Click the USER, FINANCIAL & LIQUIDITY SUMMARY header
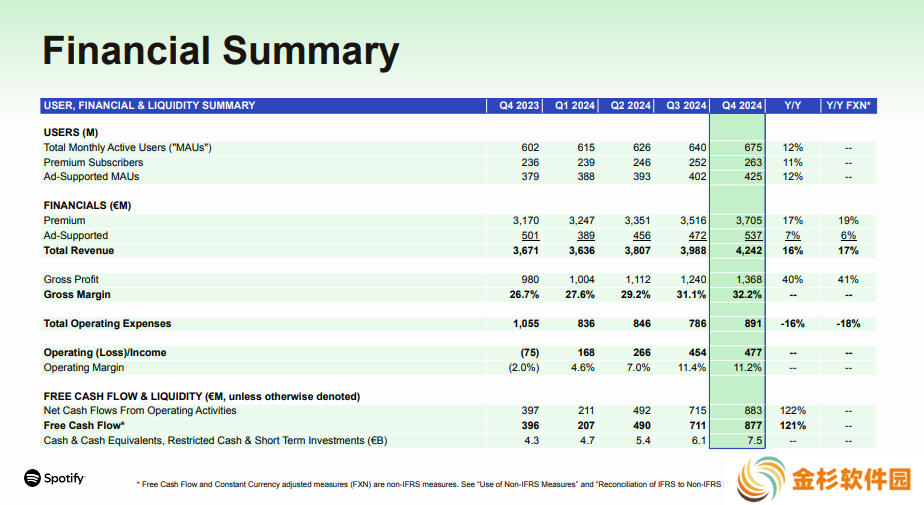Screen dimensions: 924x505 [x=150, y=105]
